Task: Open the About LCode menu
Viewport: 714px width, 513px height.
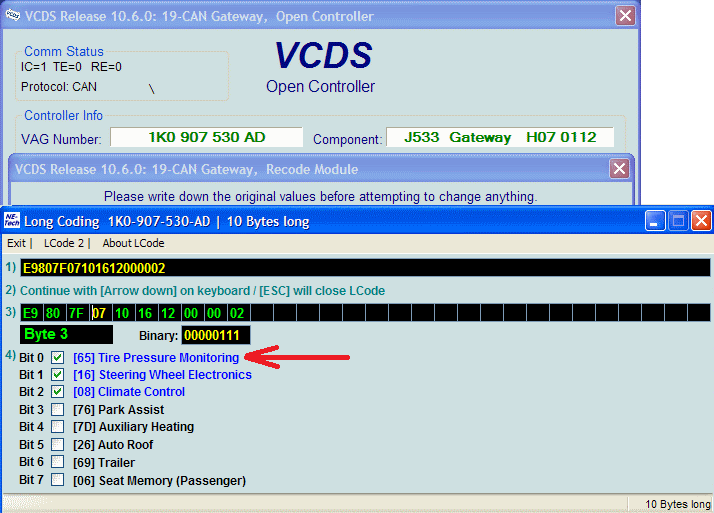Action: [x=133, y=243]
